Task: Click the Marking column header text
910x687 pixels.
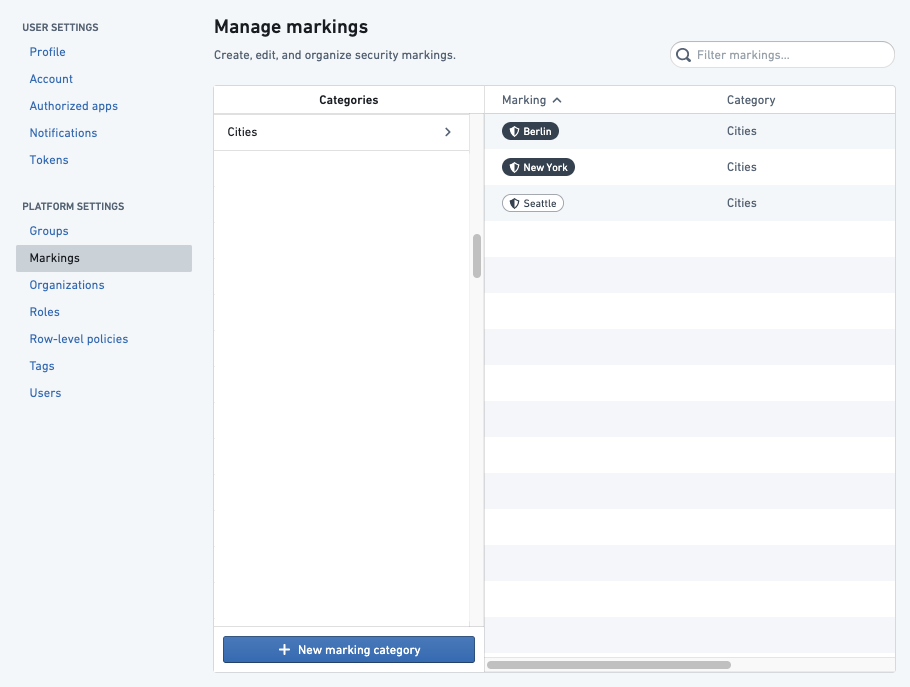Action: pyautogui.click(x=524, y=100)
